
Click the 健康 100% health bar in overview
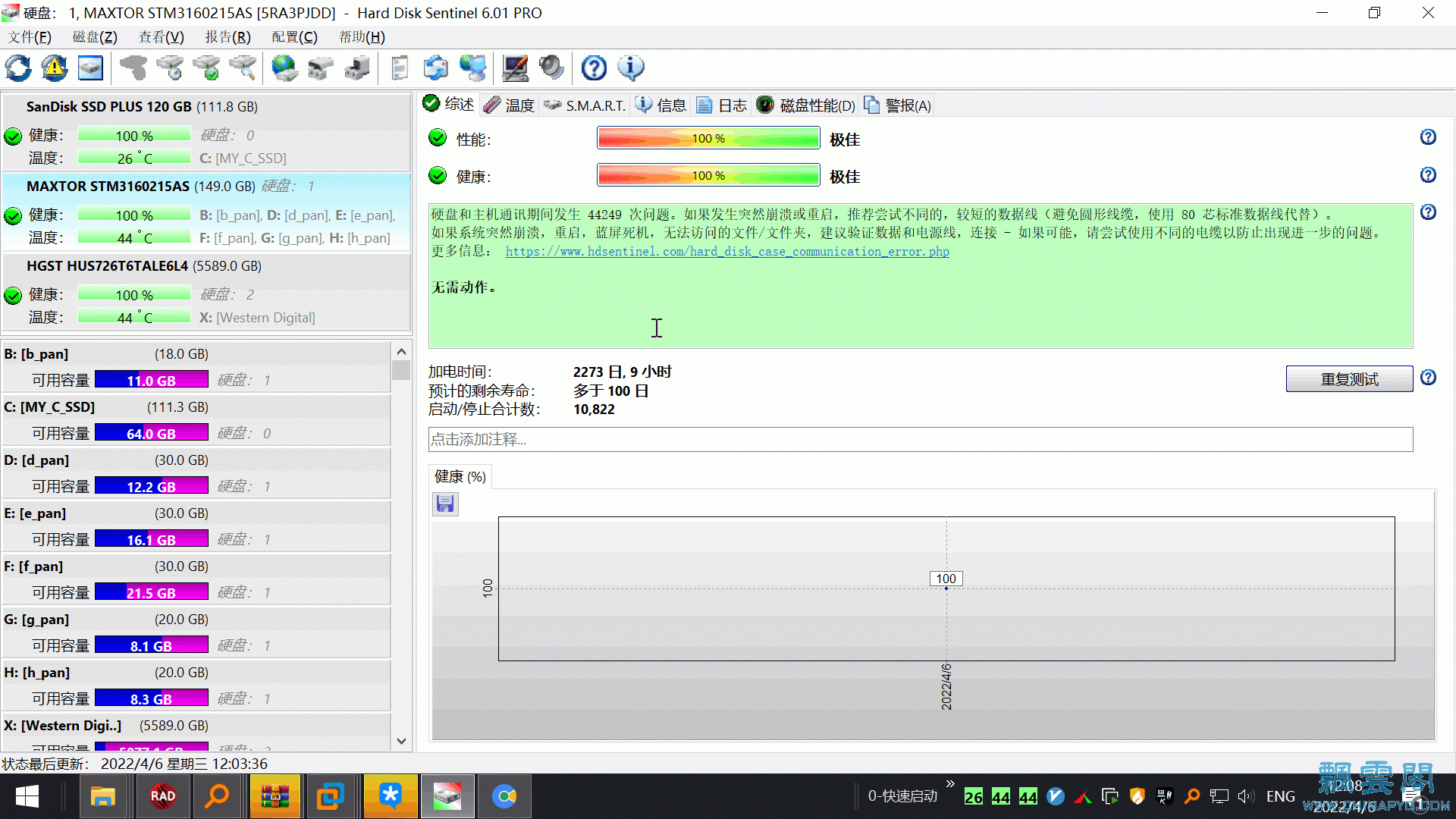coord(708,175)
